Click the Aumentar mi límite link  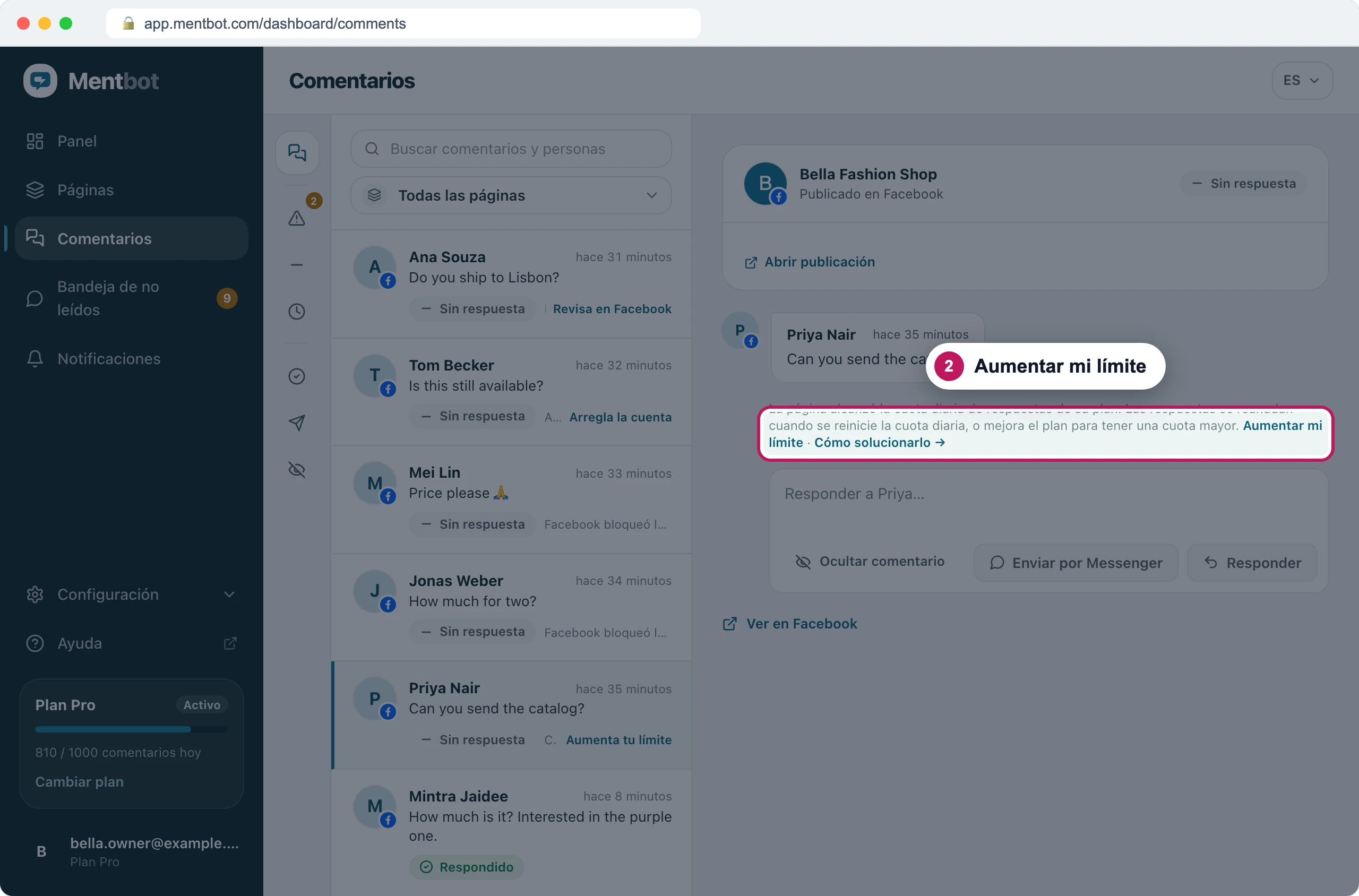pyautogui.click(x=1283, y=426)
